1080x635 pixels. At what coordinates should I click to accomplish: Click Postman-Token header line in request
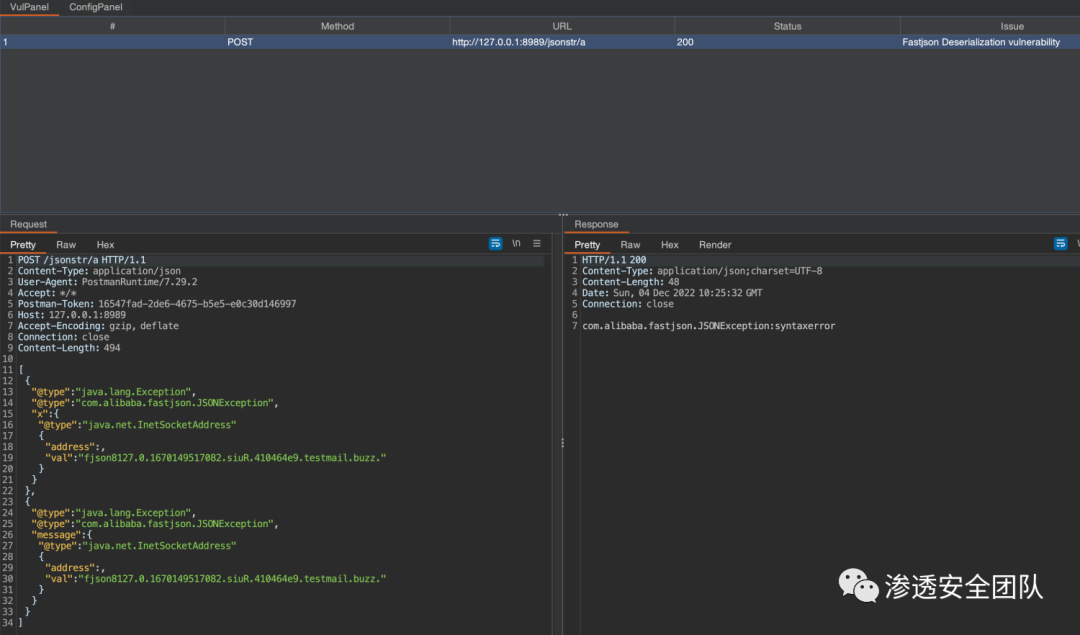157,304
